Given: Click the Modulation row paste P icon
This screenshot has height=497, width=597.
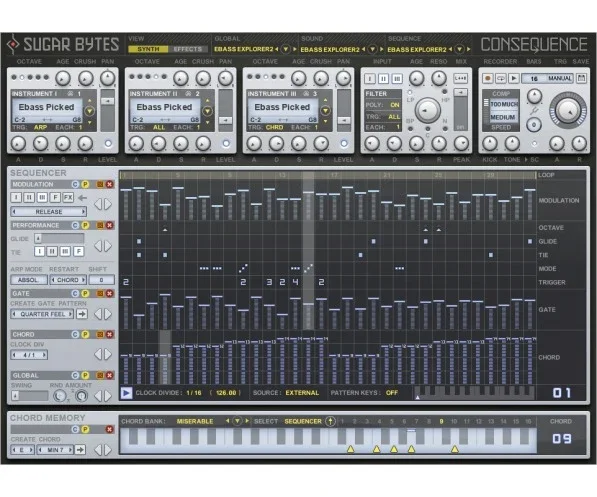Looking at the screenshot, I should (x=85, y=184).
